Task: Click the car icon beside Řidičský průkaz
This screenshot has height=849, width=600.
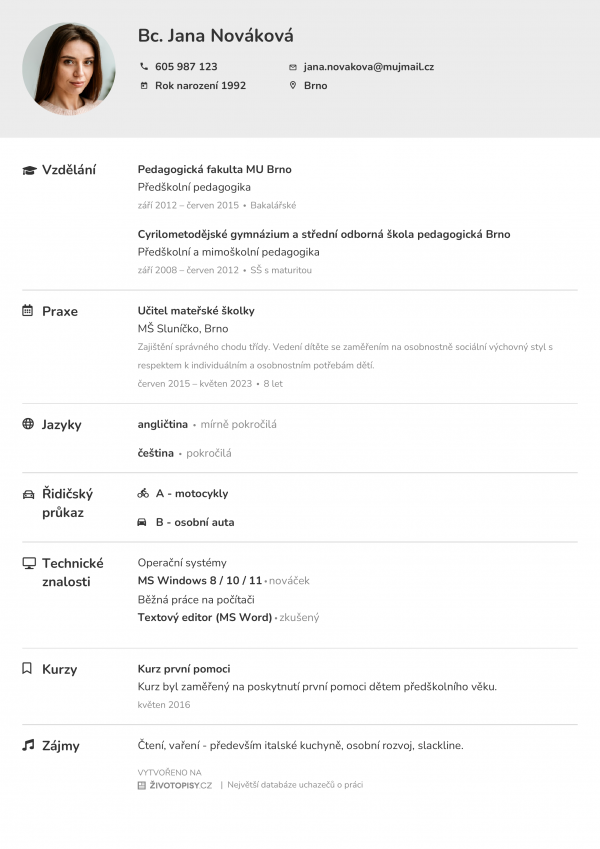Action: (x=28, y=494)
